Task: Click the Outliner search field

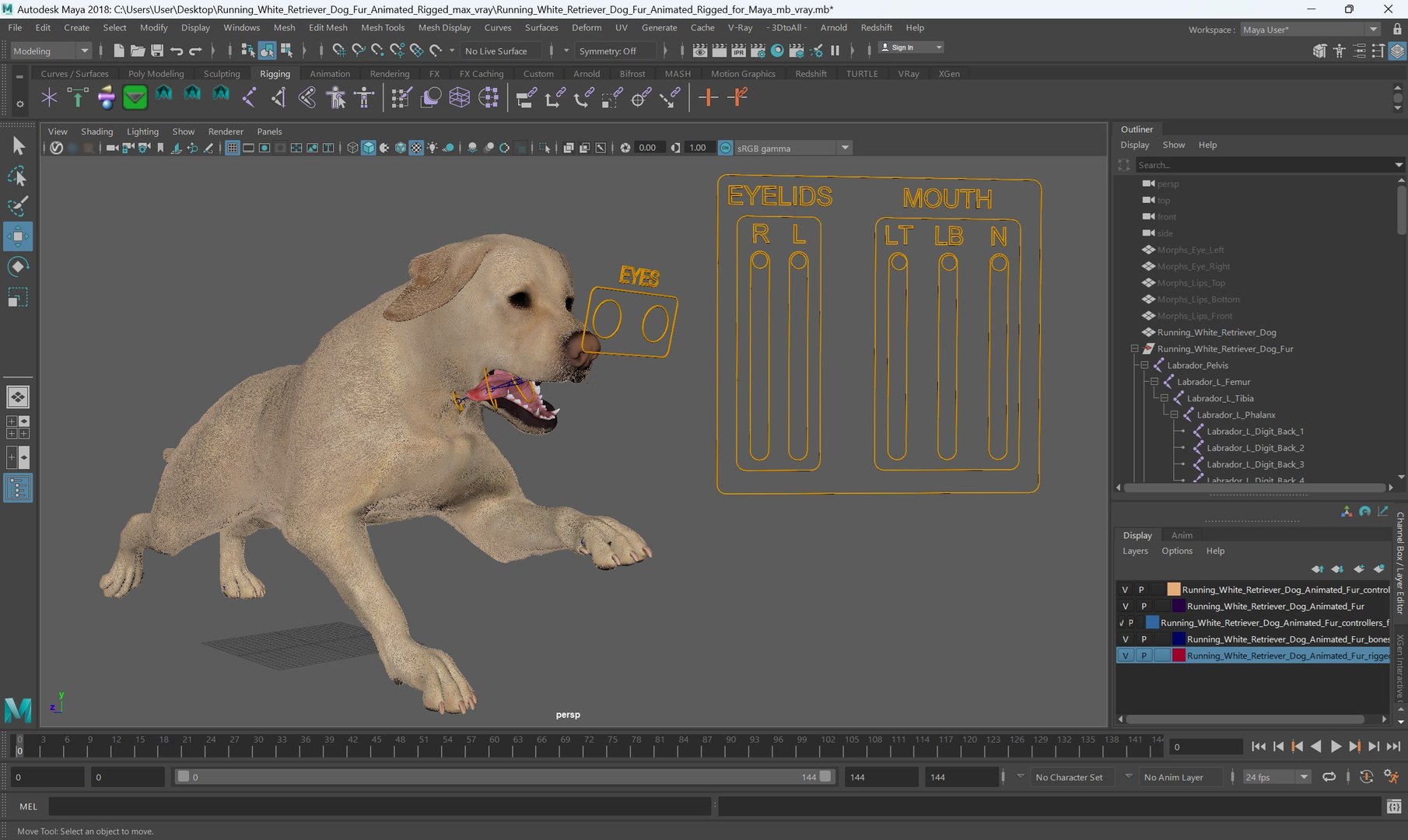Action: pos(1264,165)
